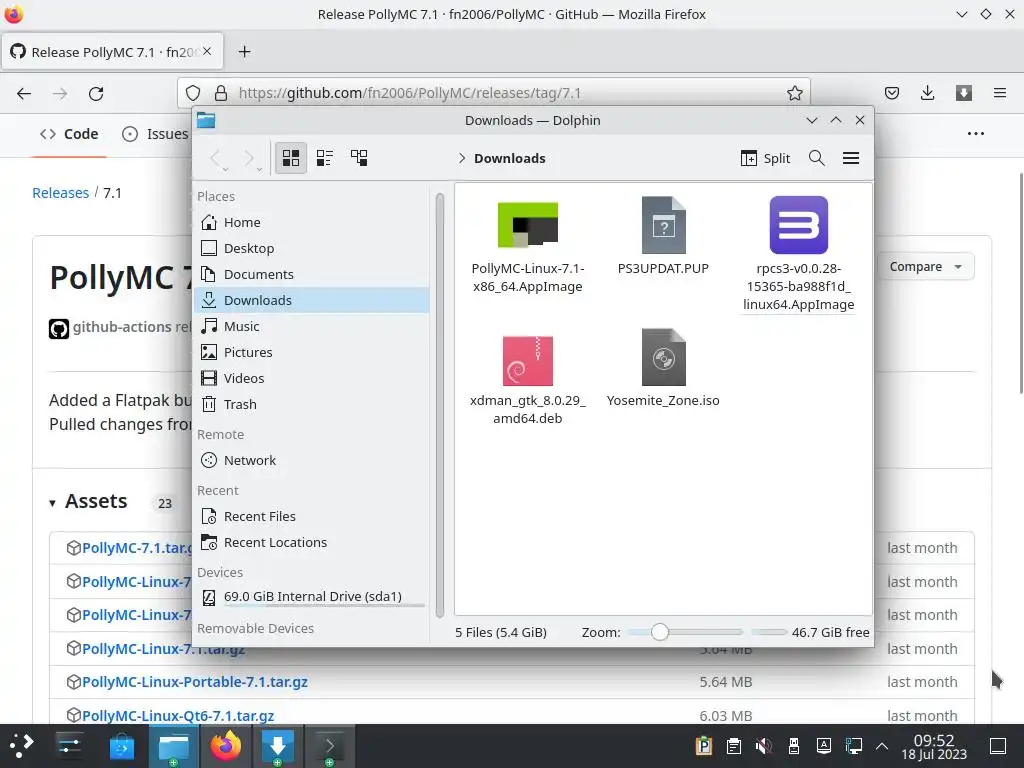
Task: Open Desktop in Places panel
Action: 312,248
